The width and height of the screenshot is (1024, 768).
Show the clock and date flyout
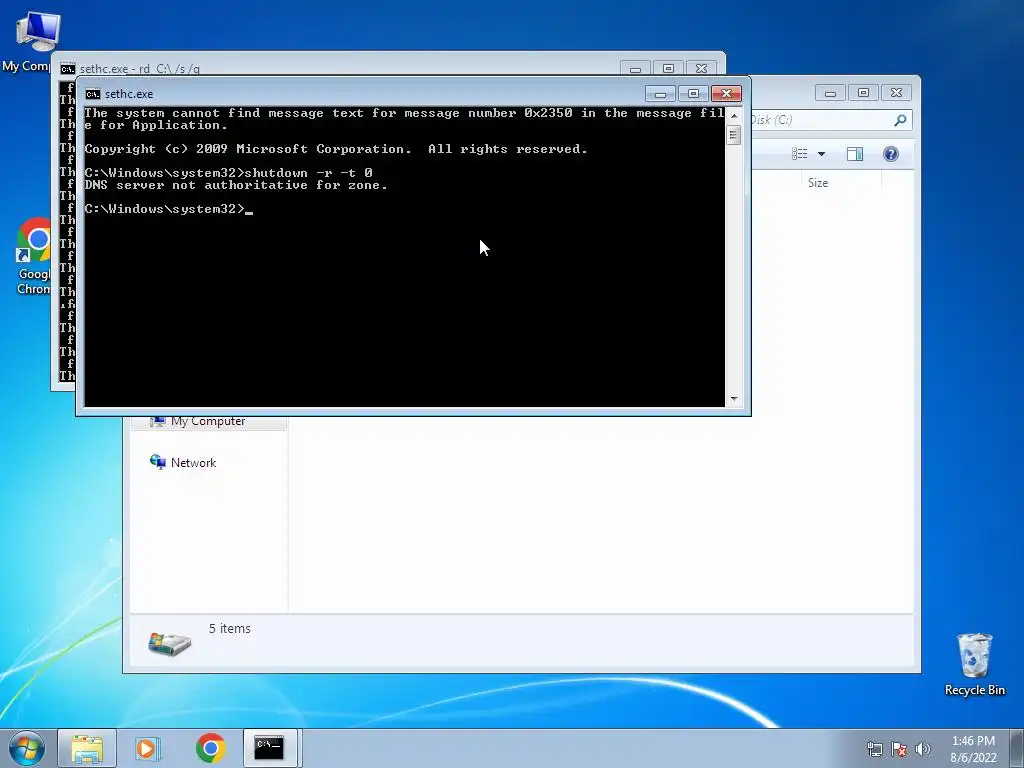point(973,749)
